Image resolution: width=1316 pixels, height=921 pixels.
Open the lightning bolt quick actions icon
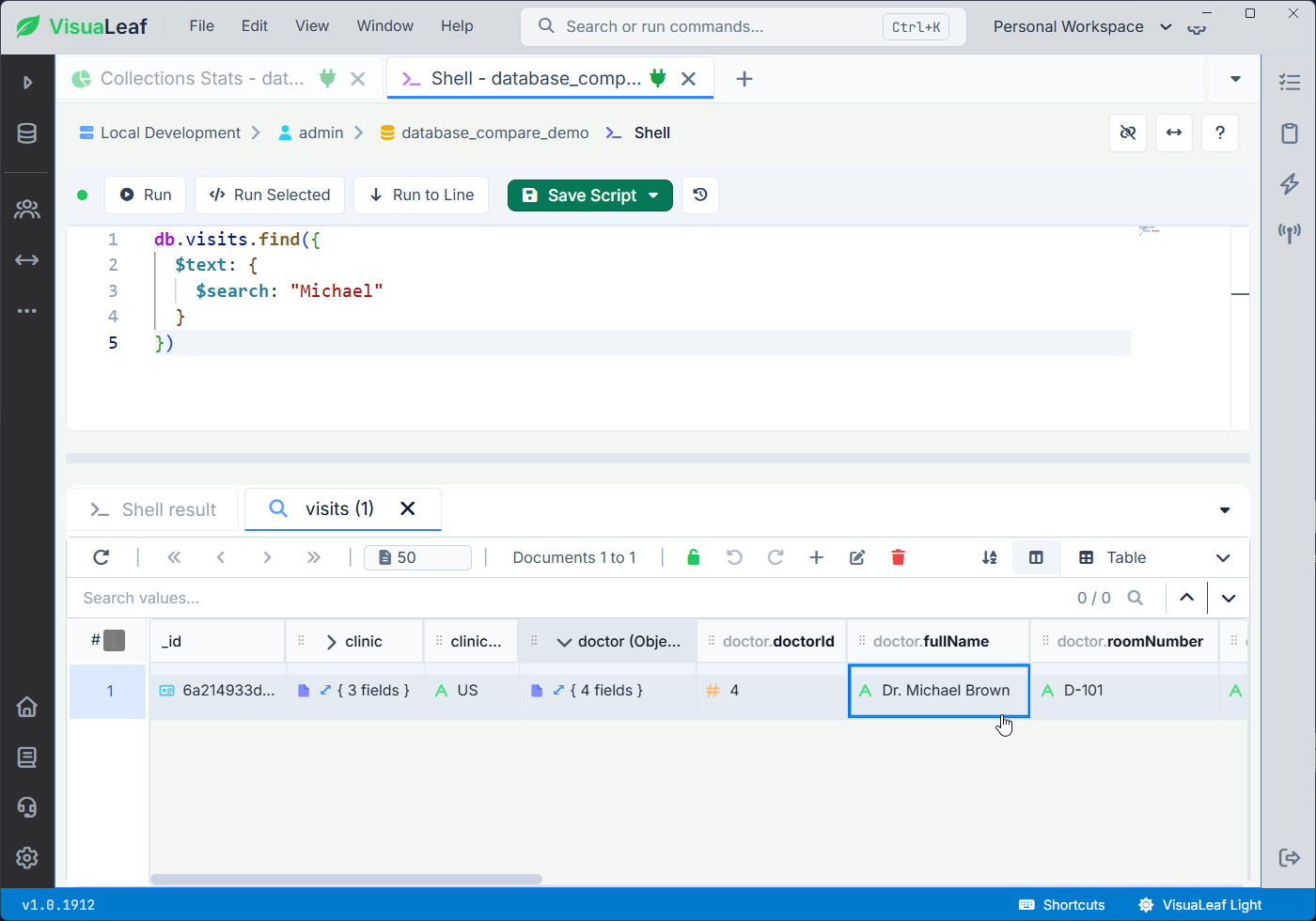pos(1290,183)
